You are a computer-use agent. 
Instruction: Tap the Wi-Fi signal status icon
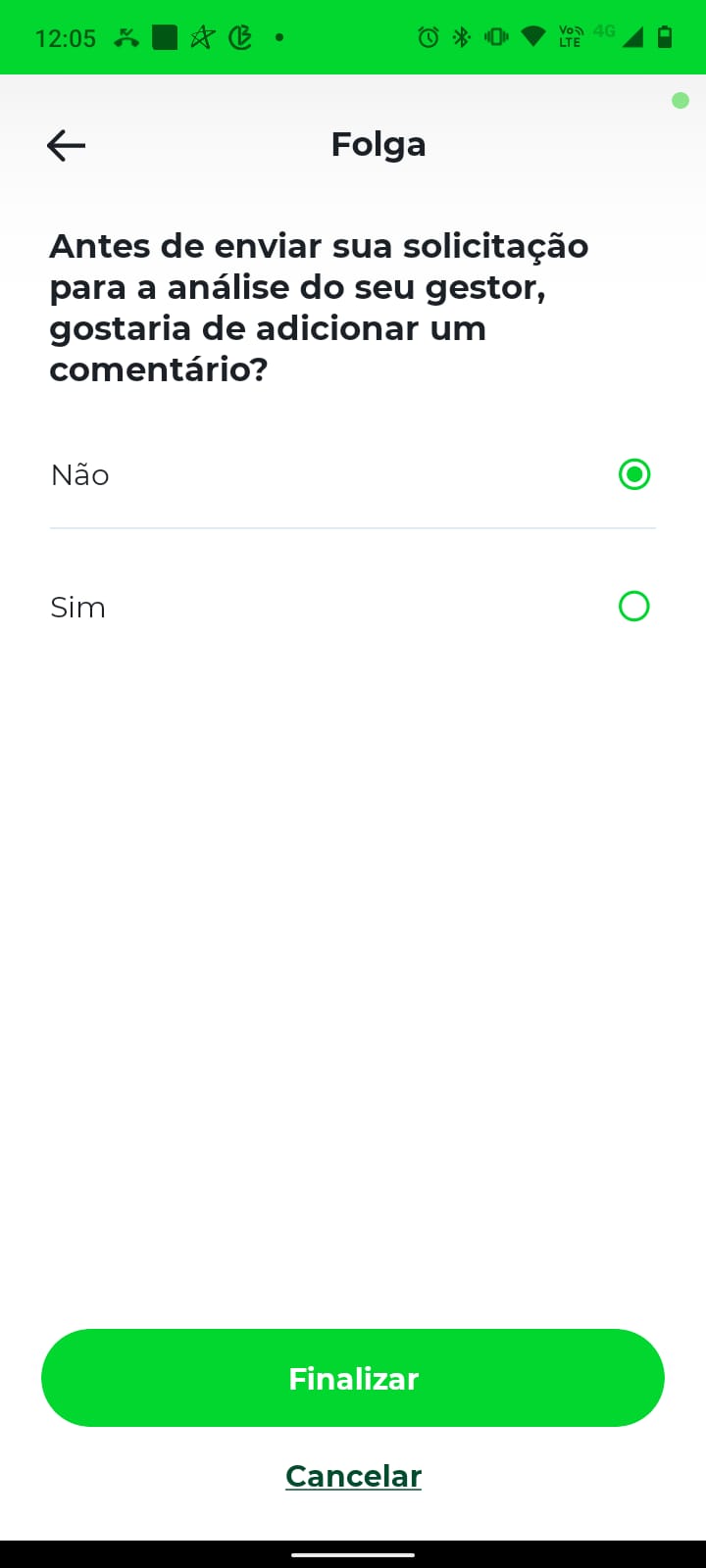click(532, 38)
